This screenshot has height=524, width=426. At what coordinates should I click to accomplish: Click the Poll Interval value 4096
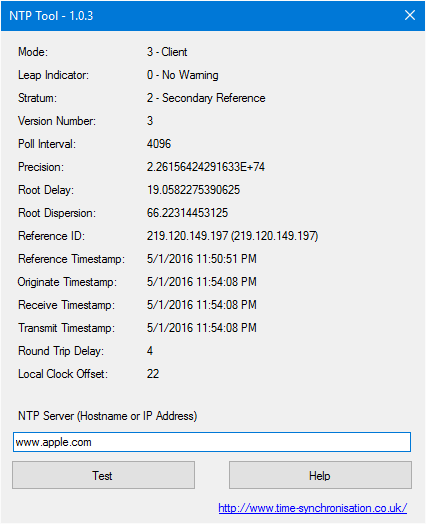[159, 144]
